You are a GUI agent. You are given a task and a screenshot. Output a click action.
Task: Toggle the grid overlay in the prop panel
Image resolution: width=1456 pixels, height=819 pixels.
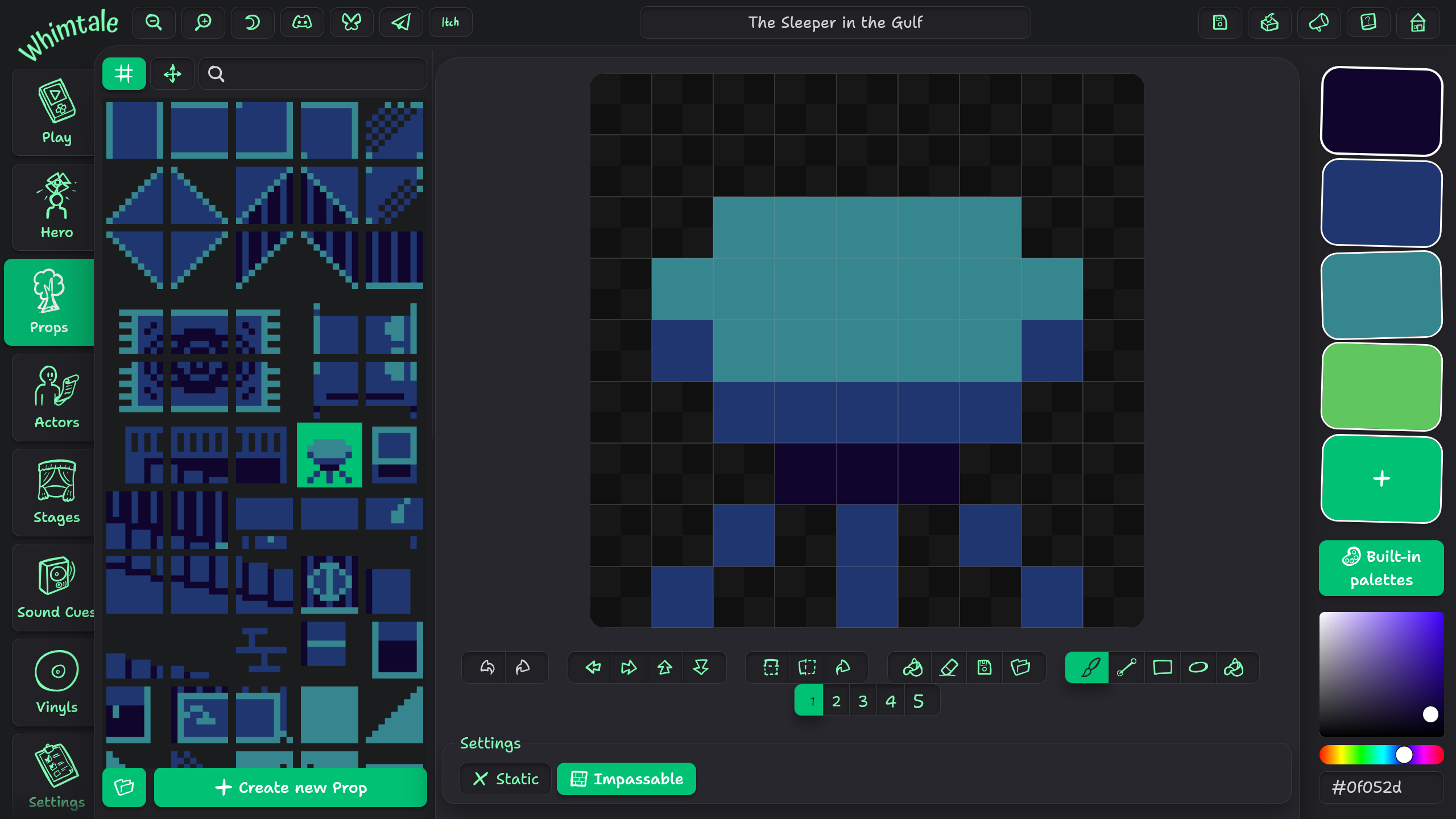point(124,73)
